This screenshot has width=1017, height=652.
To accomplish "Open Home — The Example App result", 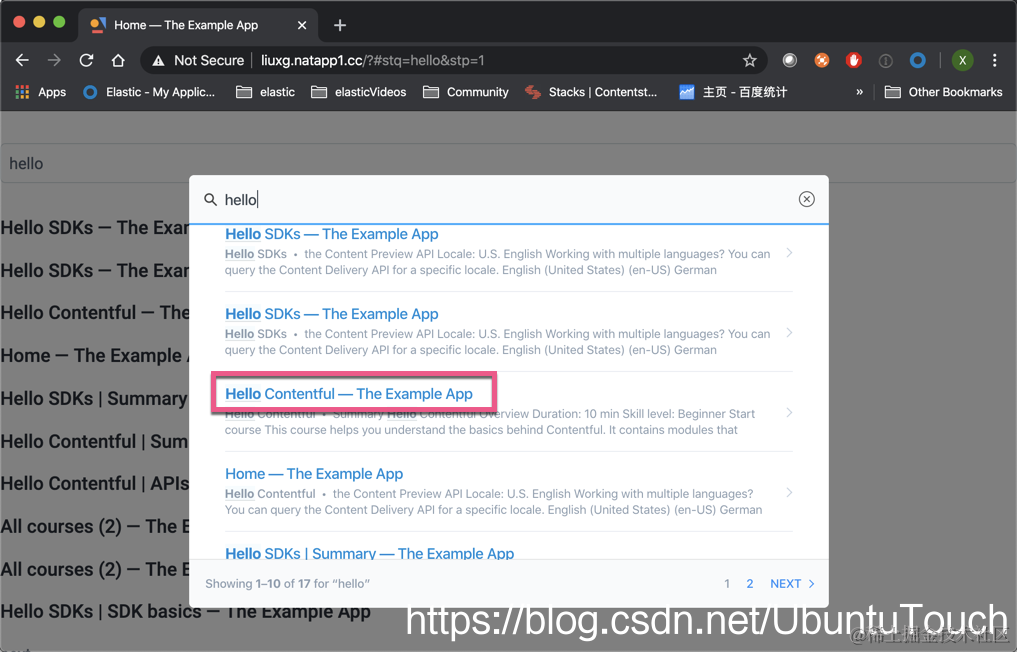I will click(x=314, y=474).
